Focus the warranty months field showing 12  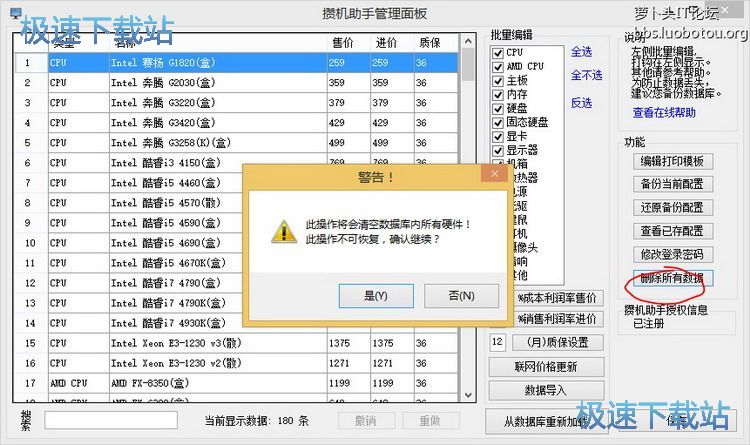tap(497, 342)
